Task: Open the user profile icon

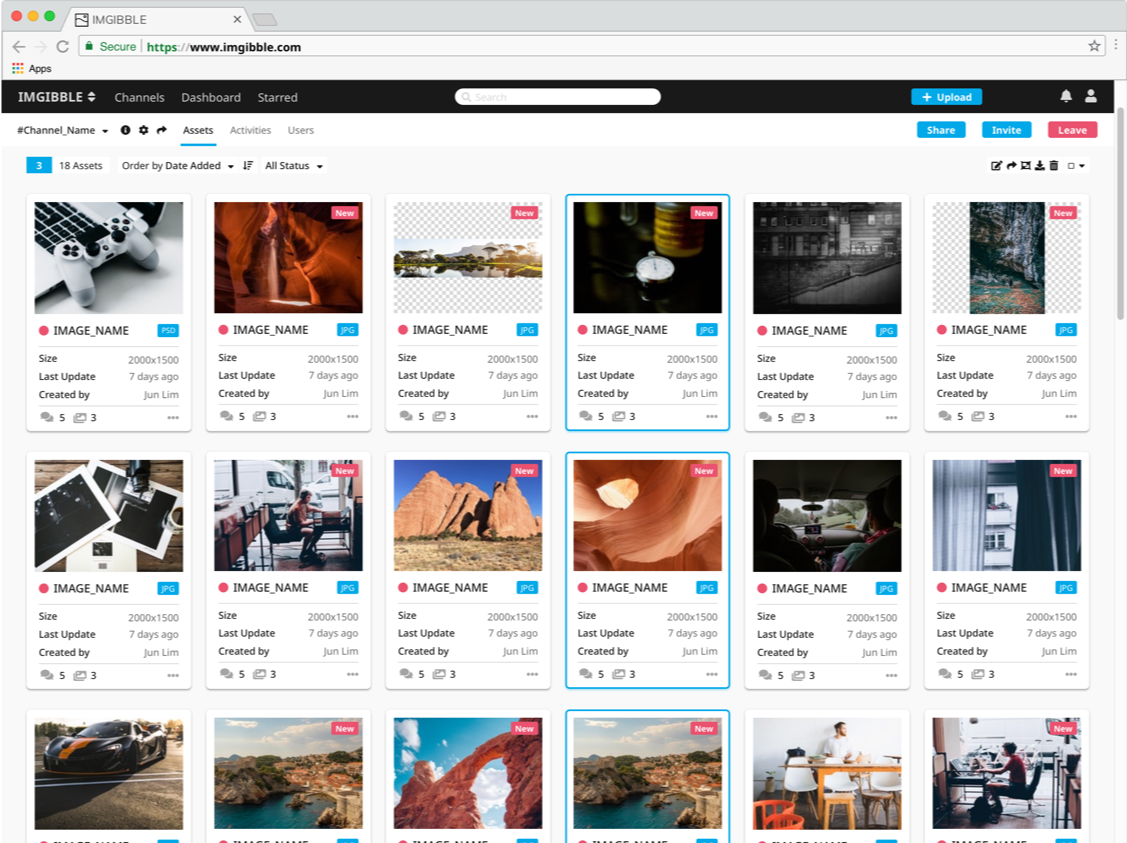Action: 1090,96
